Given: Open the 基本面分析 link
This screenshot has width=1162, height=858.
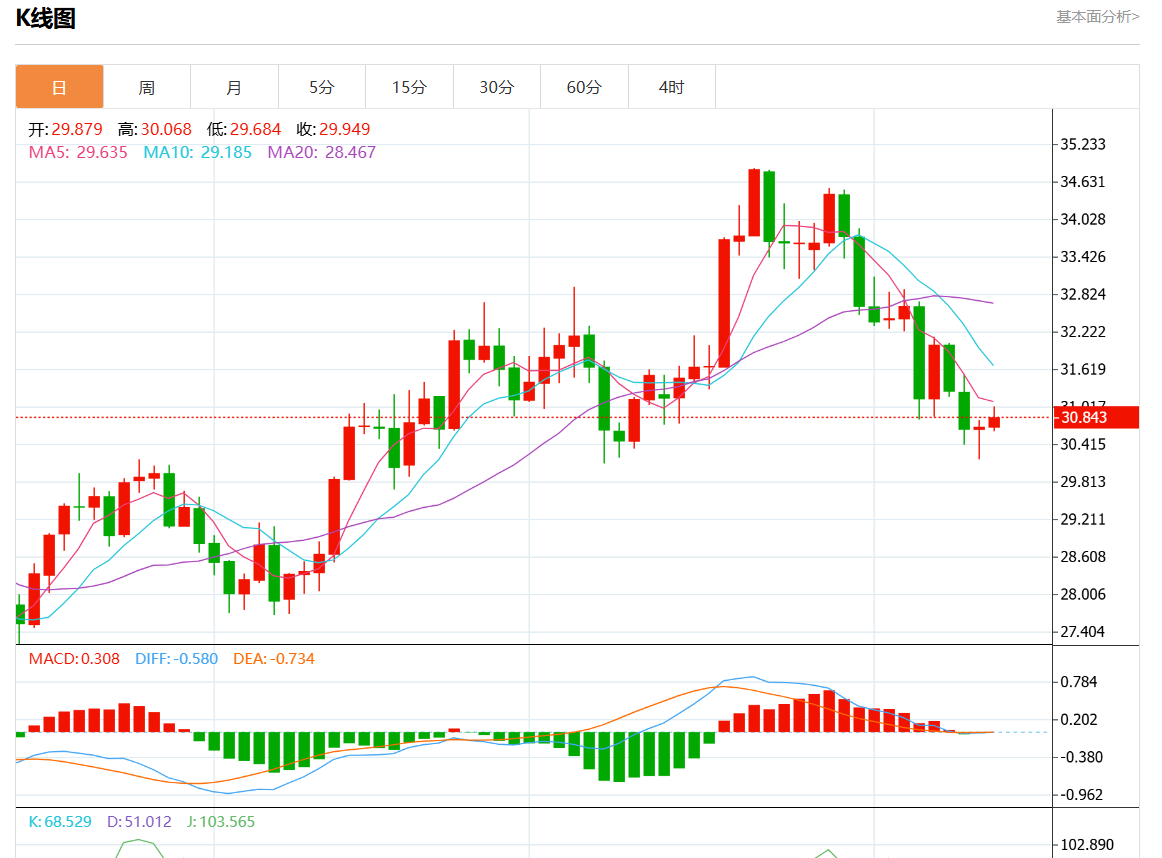Looking at the screenshot, I should pyautogui.click(x=1098, y=16).
